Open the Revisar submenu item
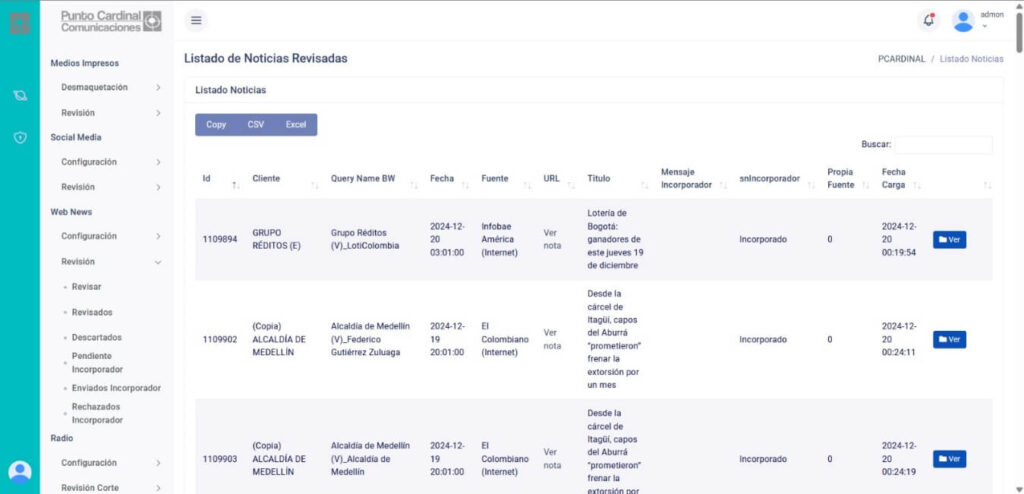The image size is (1024, 494). click(86, 286)
